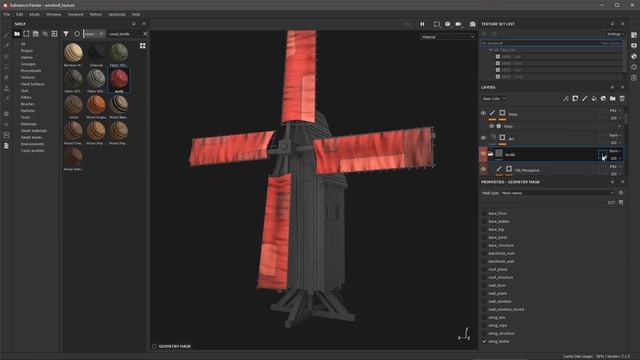Click the add mask icon in Layers toolbar

pos(575,99)
